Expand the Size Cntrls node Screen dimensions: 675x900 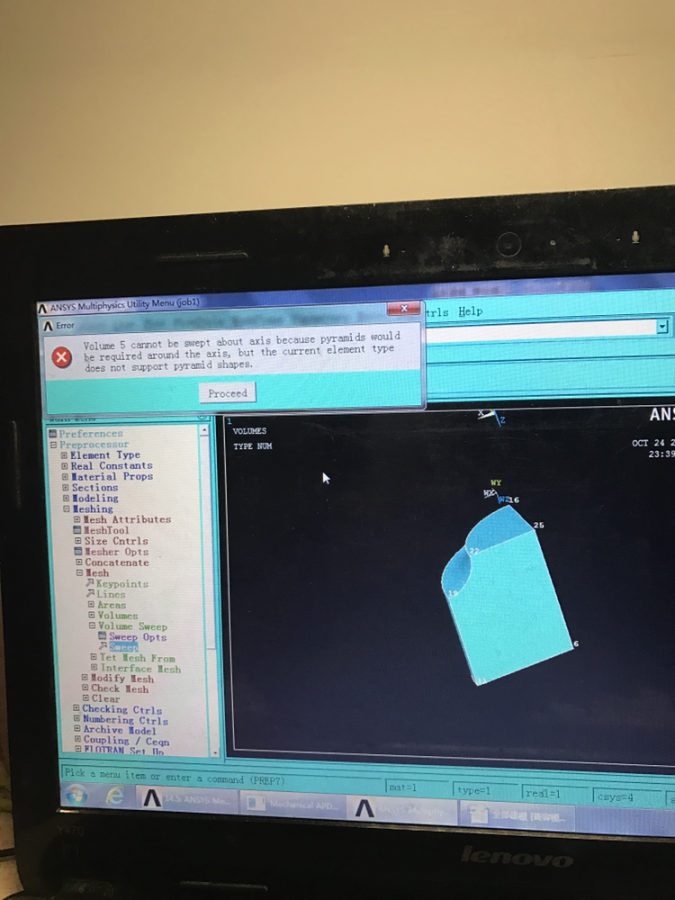[x=78, y=541]
